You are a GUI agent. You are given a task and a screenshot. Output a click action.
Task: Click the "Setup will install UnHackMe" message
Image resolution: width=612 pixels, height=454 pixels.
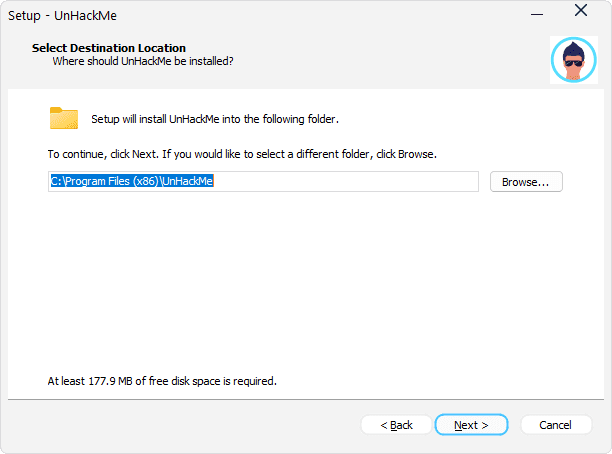coord(215,119)
